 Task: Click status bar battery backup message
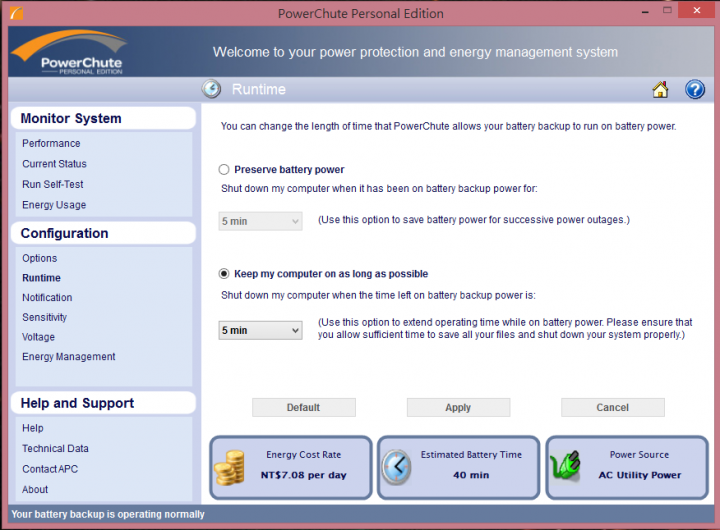tap(108, 514)
